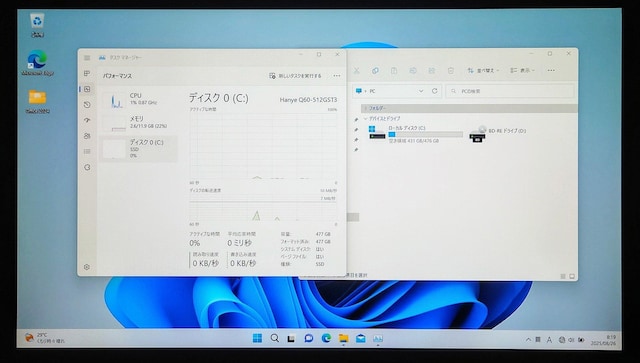Click 新しいタスクを実行する run new task button
This screenshot has height=363, width=640.
(x=295, y=76)
